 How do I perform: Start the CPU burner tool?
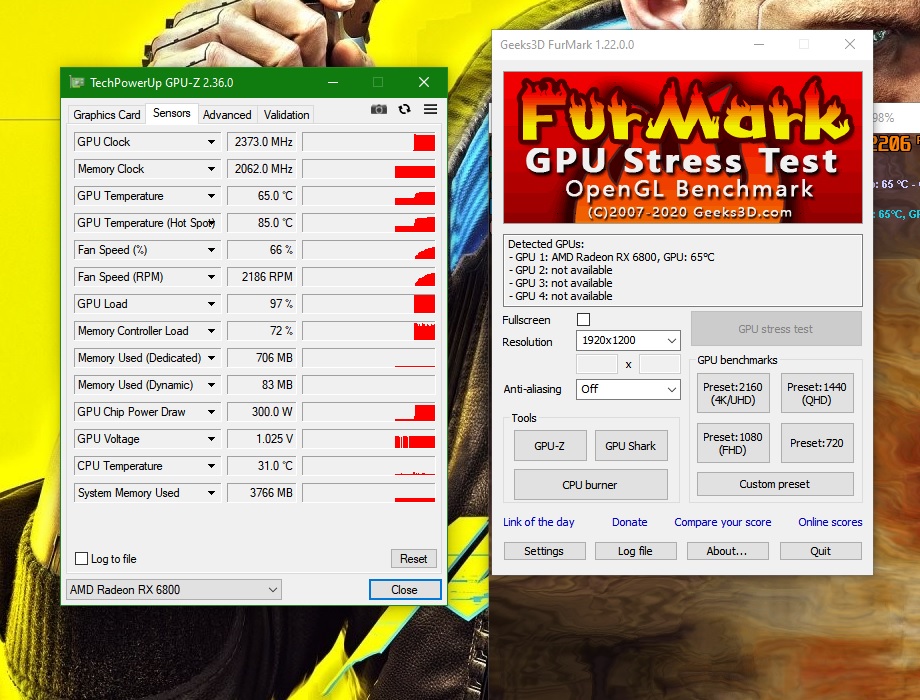(589, 484)
